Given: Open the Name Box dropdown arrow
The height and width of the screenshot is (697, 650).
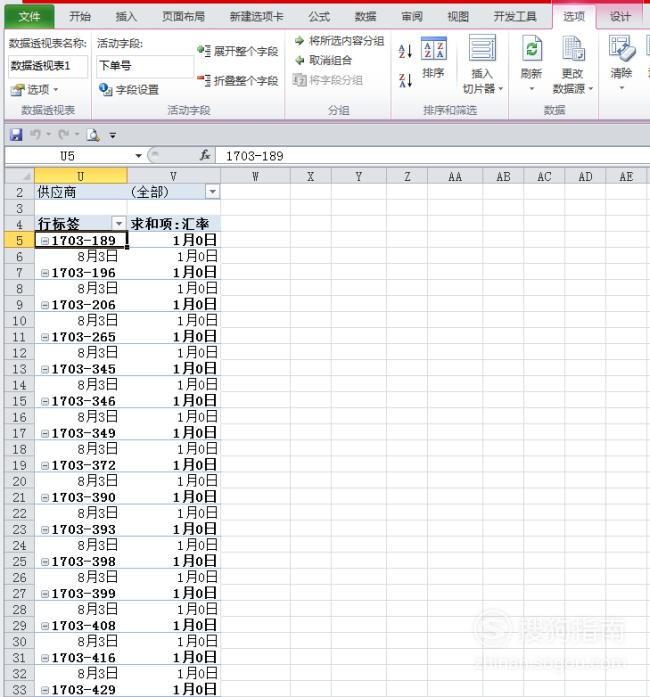Looking at the screenshot, I should pyautogui.click(x=138, y=156).
